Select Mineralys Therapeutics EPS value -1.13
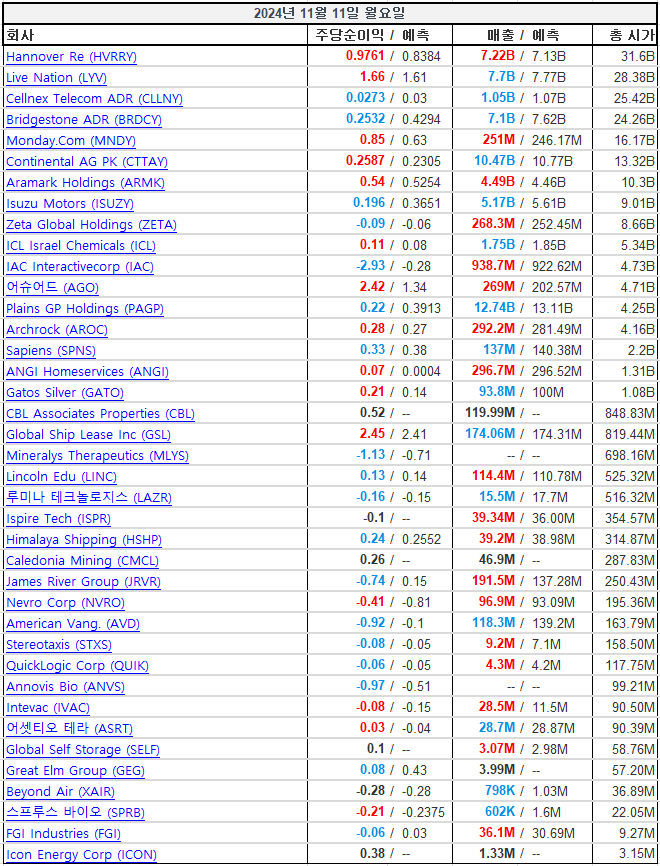660x866 pixels. coord(370,455)
